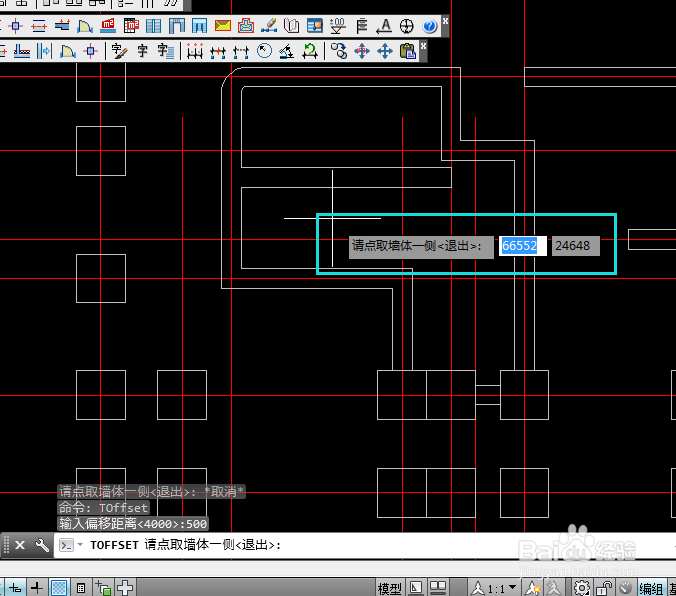
Task: Select the single-line text 字 icon
Action: (142, 51)
